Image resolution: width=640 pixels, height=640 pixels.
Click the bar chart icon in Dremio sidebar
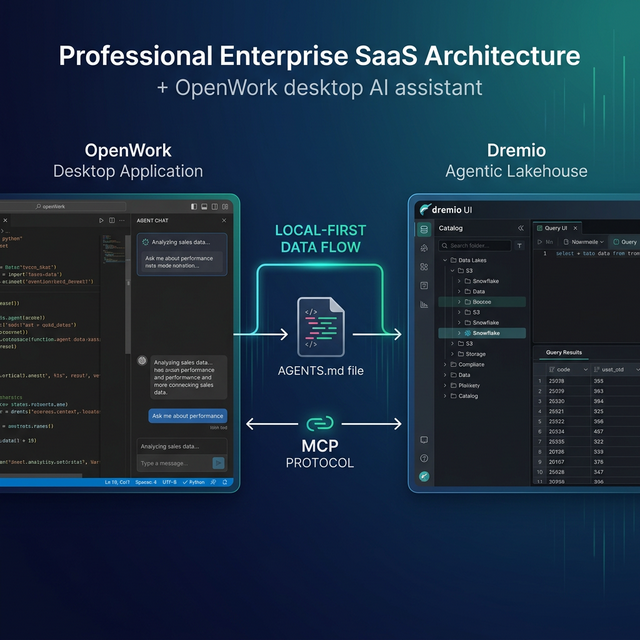(424, 305)
